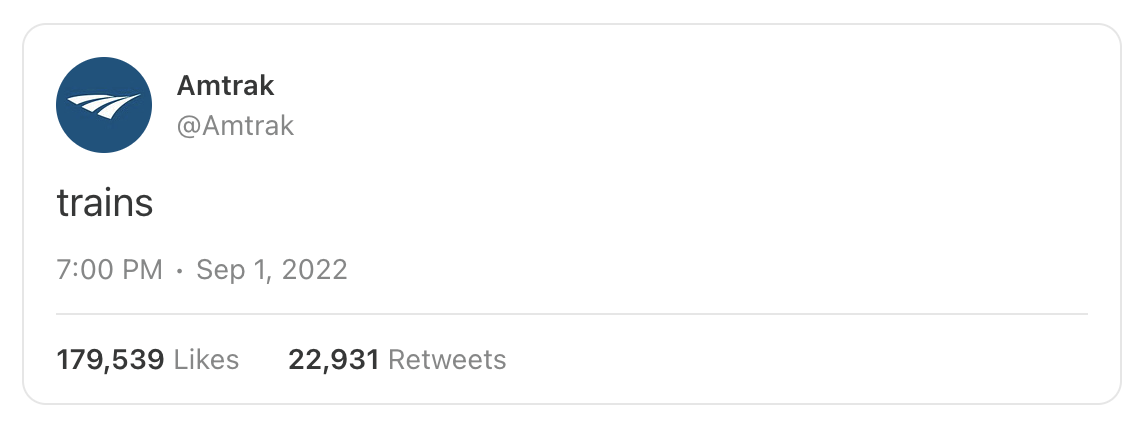Open the Amtrak display name link

point(225,86)
